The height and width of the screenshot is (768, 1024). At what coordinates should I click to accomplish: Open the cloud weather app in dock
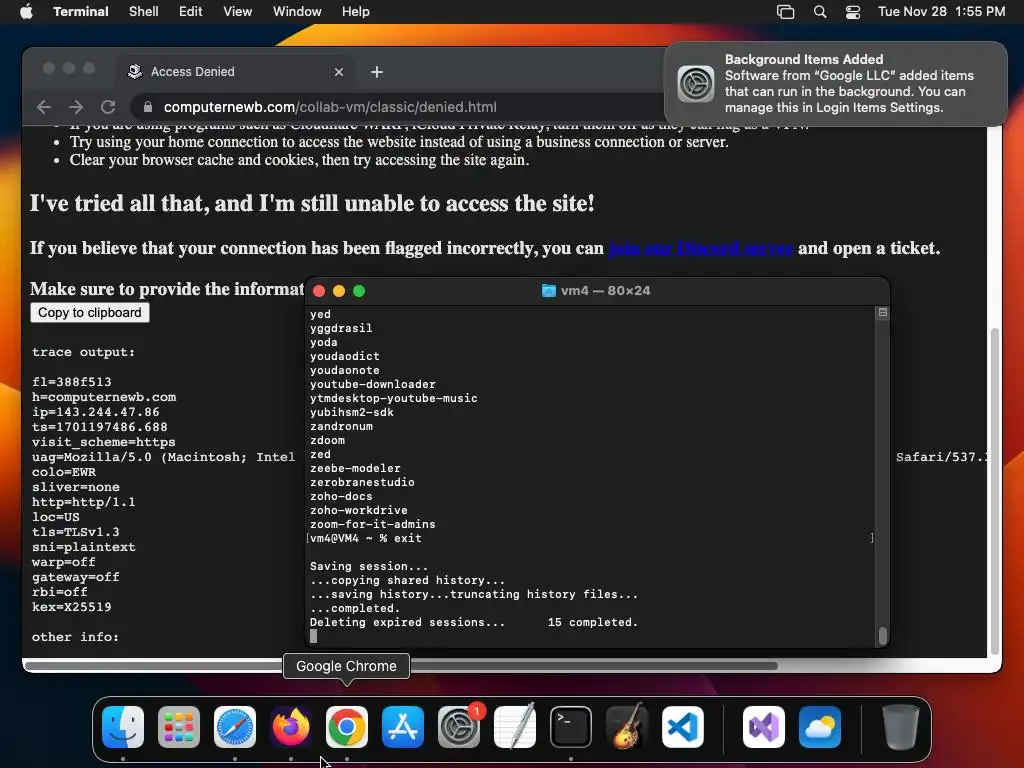[x=820, y=727]
